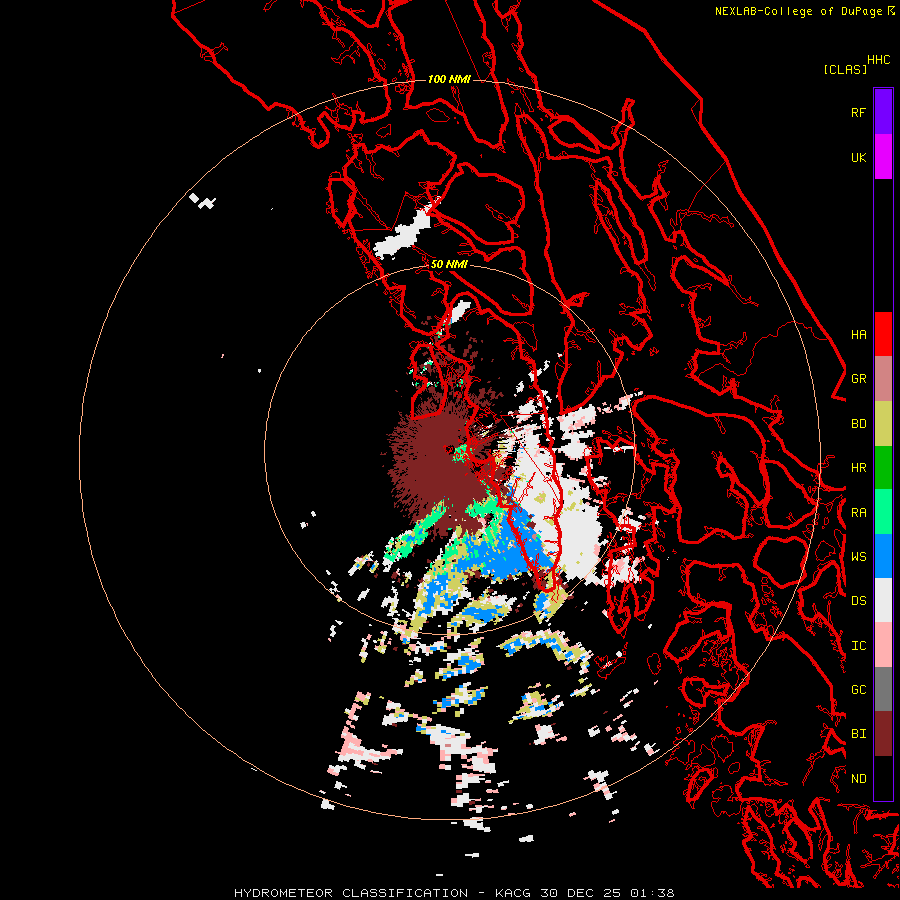This screenshot has height=900, width=900.
Task: Click the 'RF' legend label
Action: pos(859,112)
